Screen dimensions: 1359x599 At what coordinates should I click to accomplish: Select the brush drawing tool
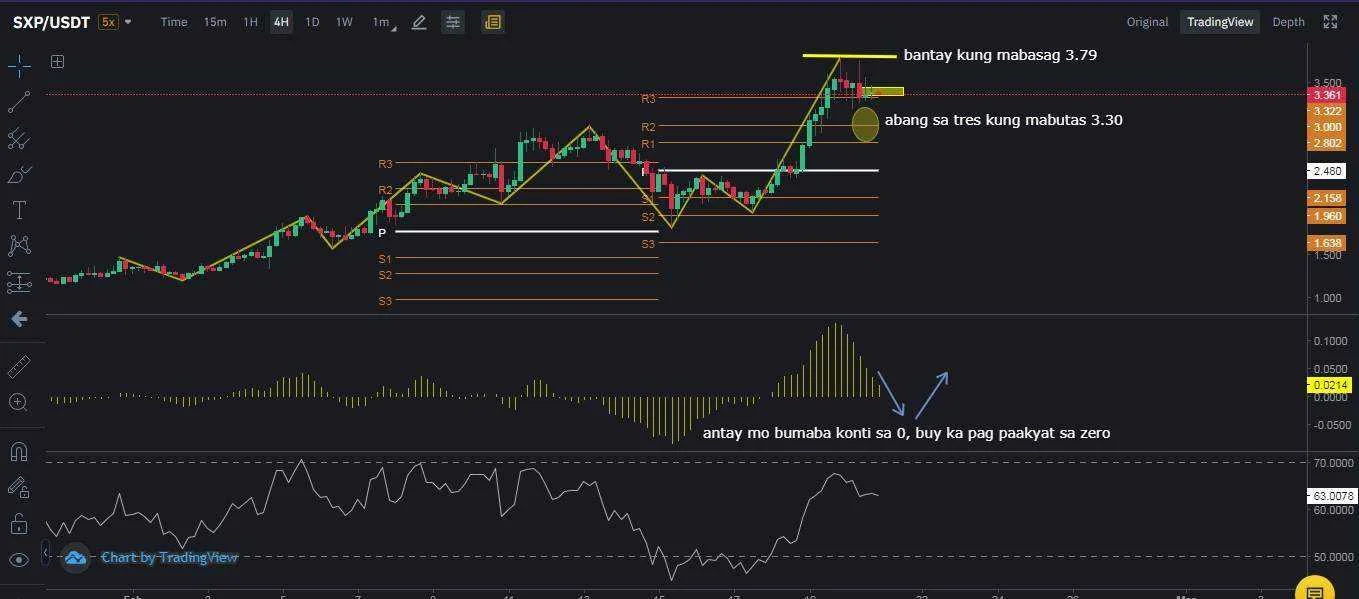[x=19, y=175]
